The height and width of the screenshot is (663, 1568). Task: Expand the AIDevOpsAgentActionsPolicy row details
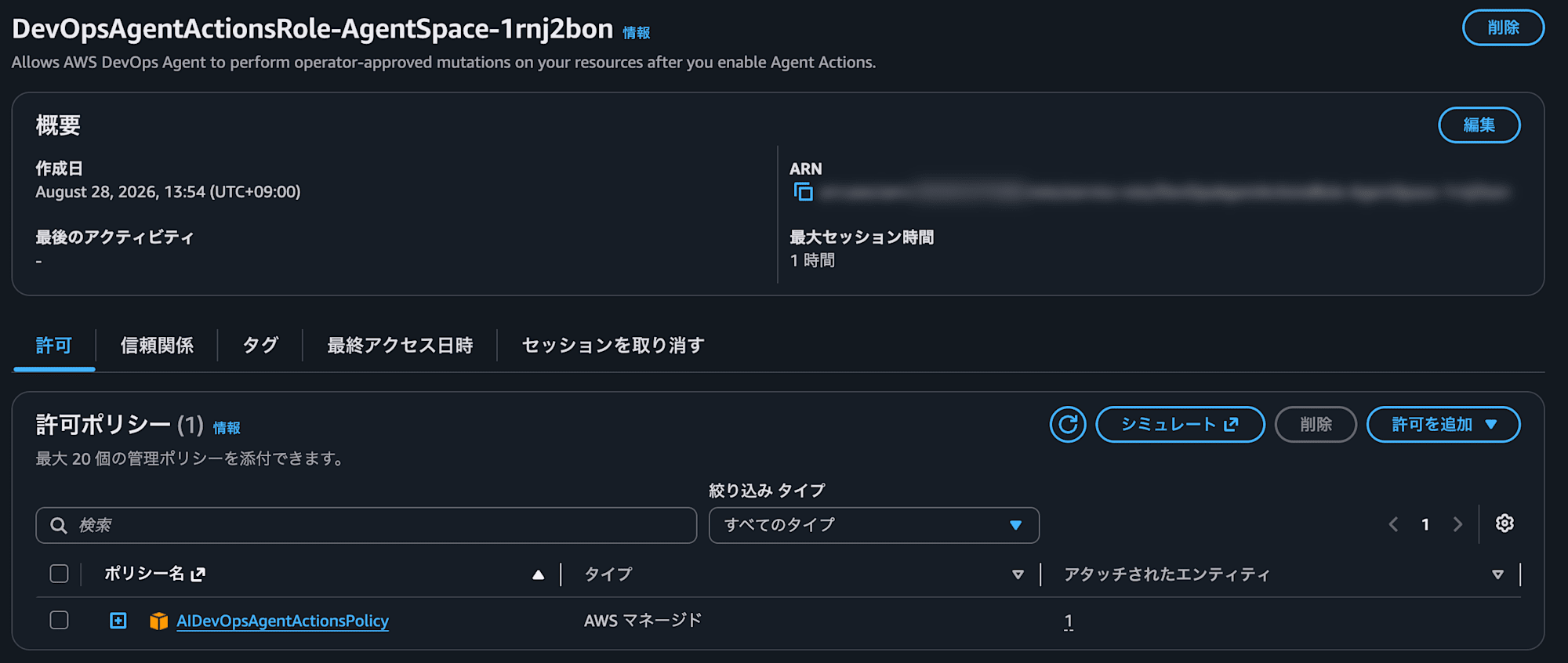(118, 621)
